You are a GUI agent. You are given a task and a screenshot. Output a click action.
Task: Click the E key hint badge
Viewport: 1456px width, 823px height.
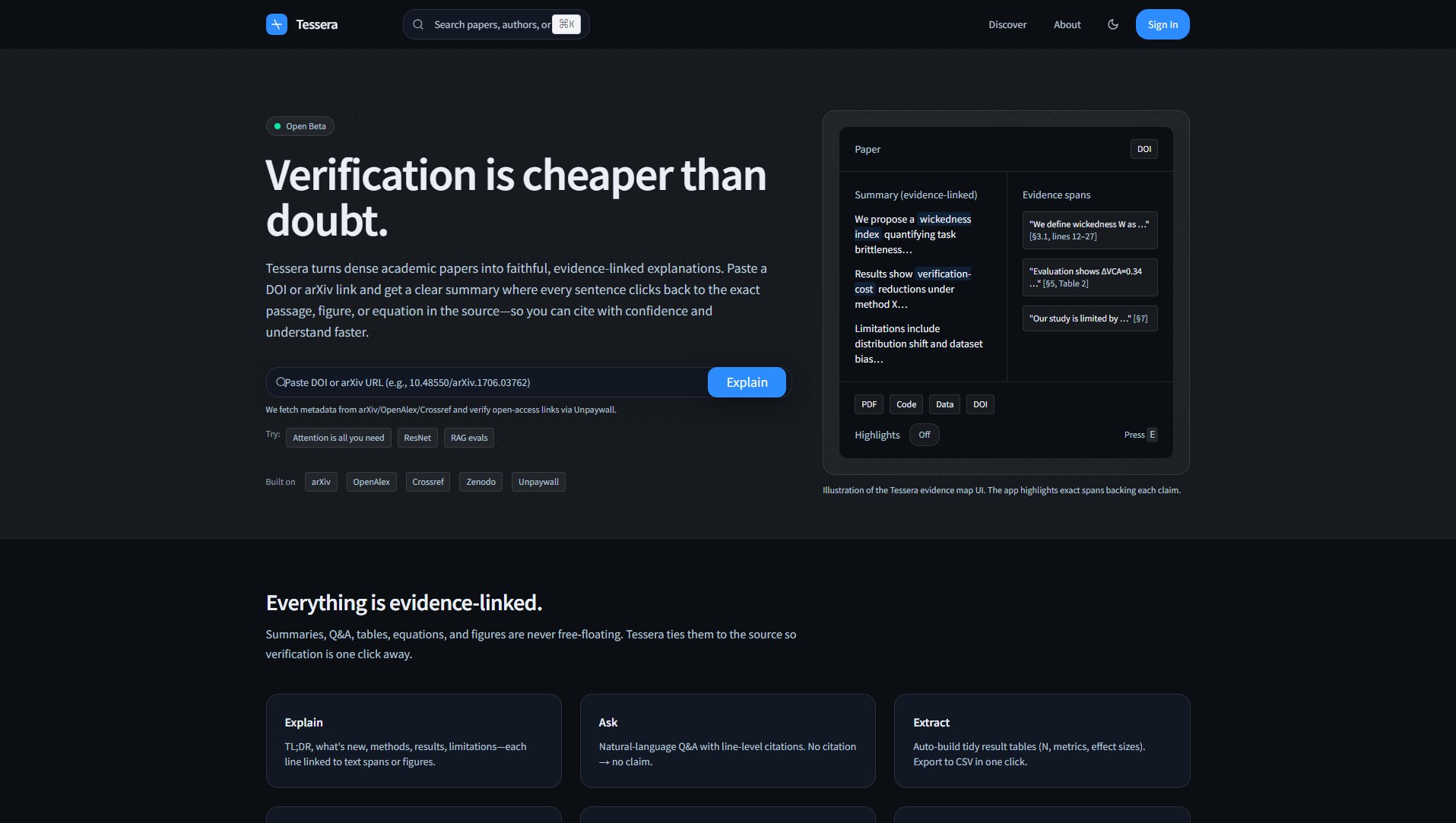pos(1152,435)
